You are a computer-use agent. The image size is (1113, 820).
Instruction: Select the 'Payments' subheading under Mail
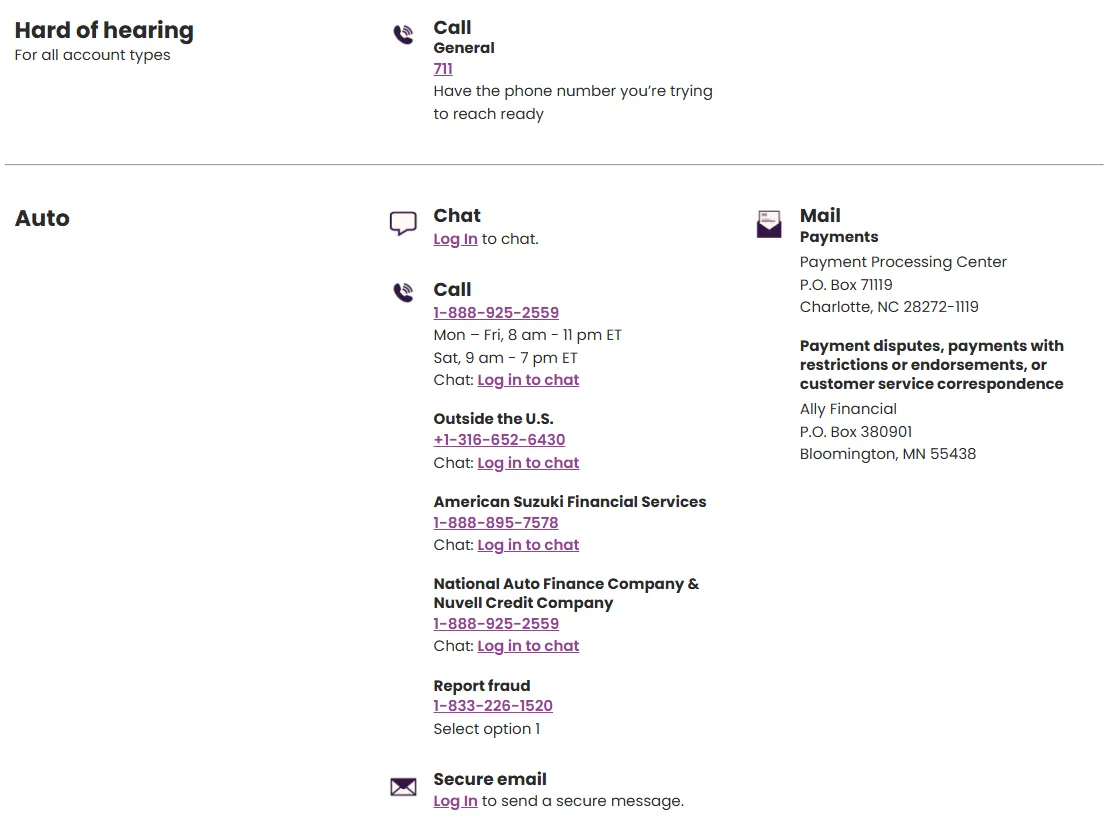pyautogui.click(x=839, y=237)
